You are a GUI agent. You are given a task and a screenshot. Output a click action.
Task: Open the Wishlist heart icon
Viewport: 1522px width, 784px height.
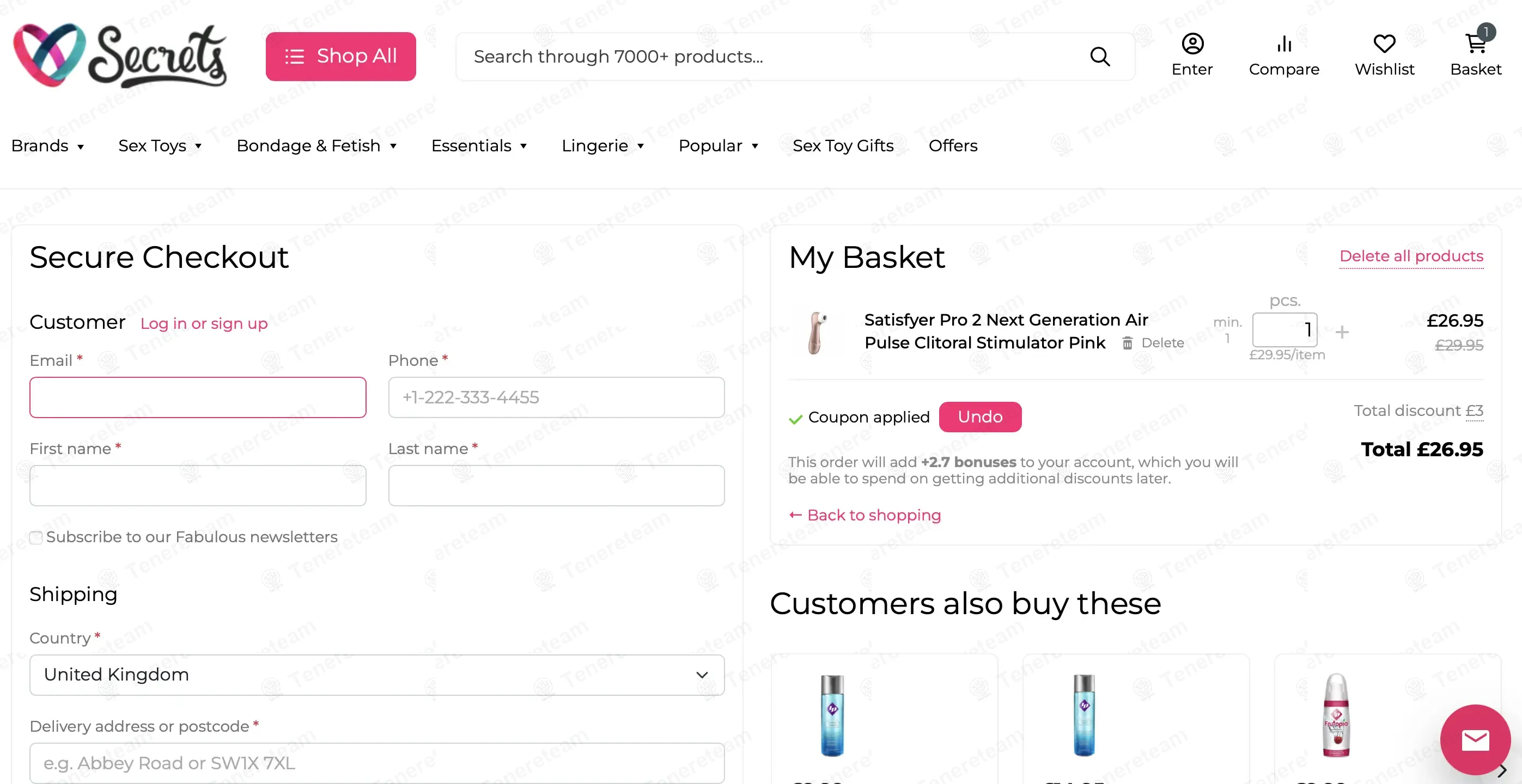(x=1384, y=44)
